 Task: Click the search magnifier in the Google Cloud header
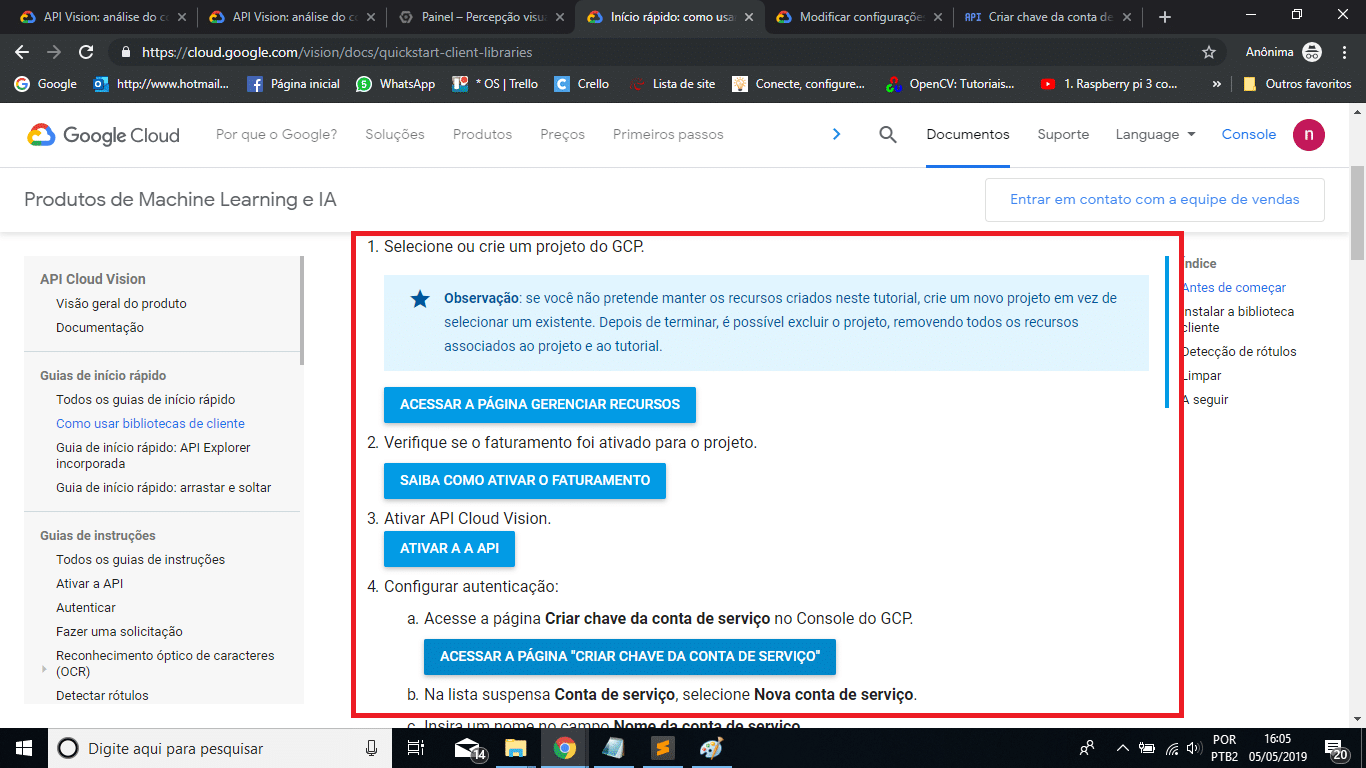[888, 134]
